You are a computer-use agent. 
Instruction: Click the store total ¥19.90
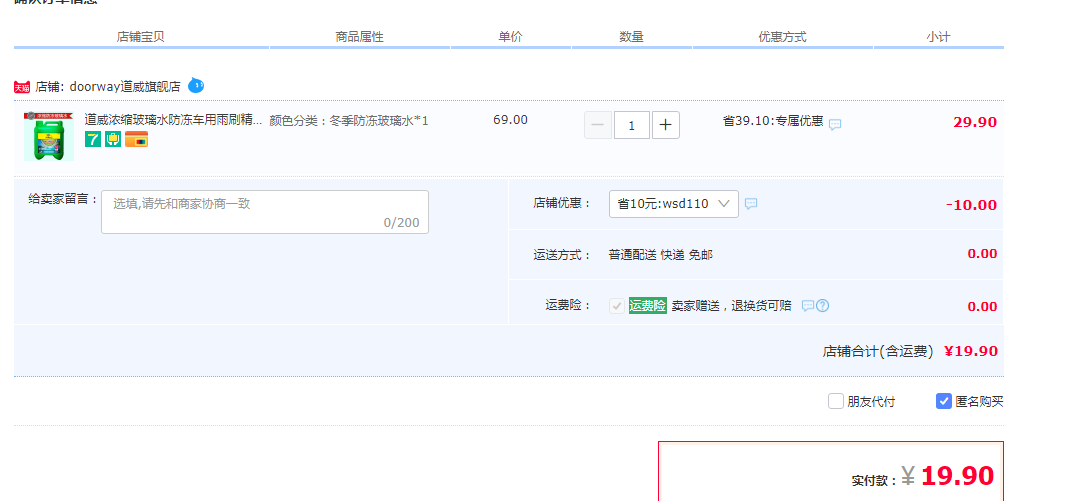pyautogui.click(x=971, y=351)
